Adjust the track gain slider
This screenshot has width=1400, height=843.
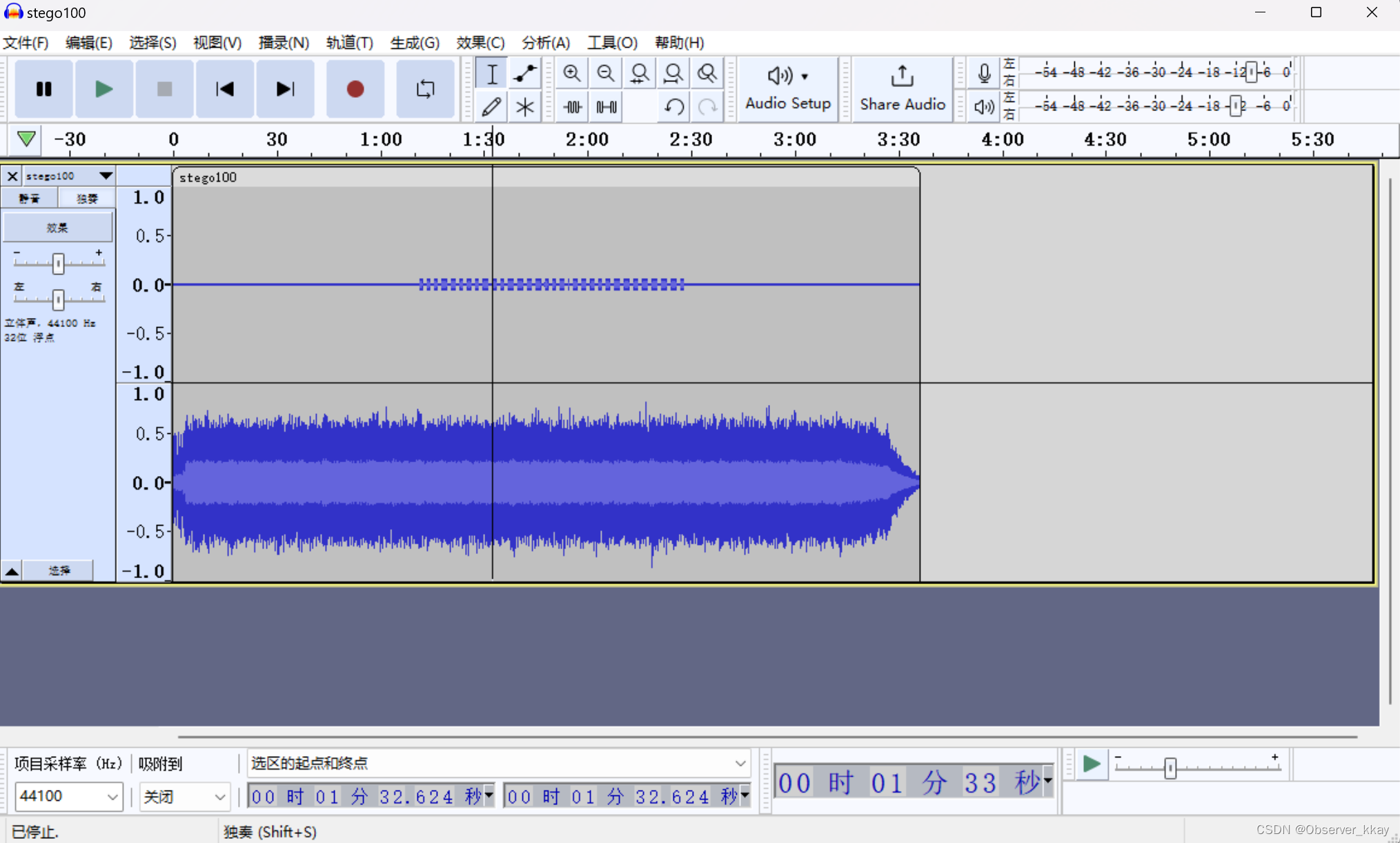[58, 263]
